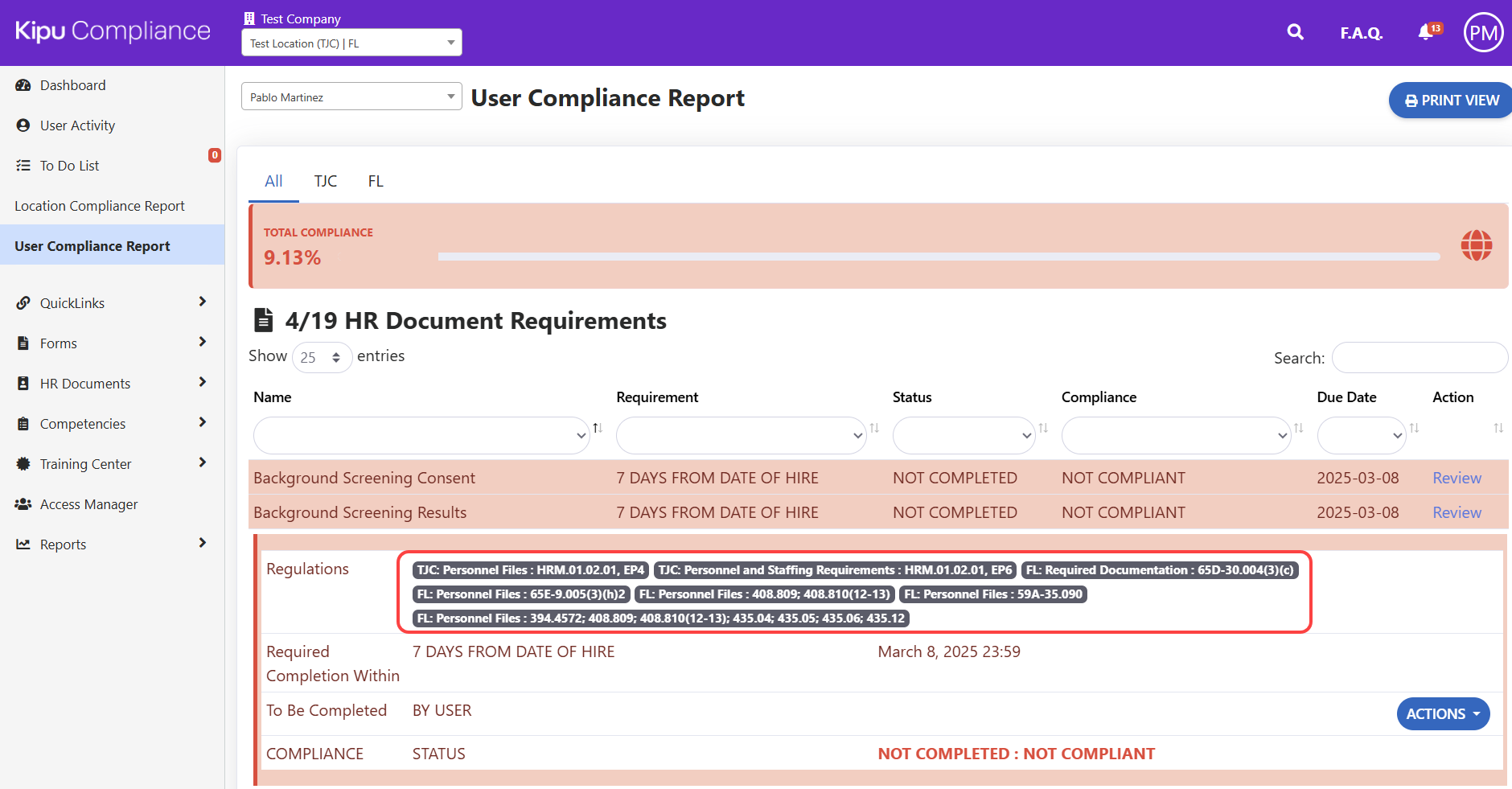Open the notifications bell icon

click(1426, 32)
